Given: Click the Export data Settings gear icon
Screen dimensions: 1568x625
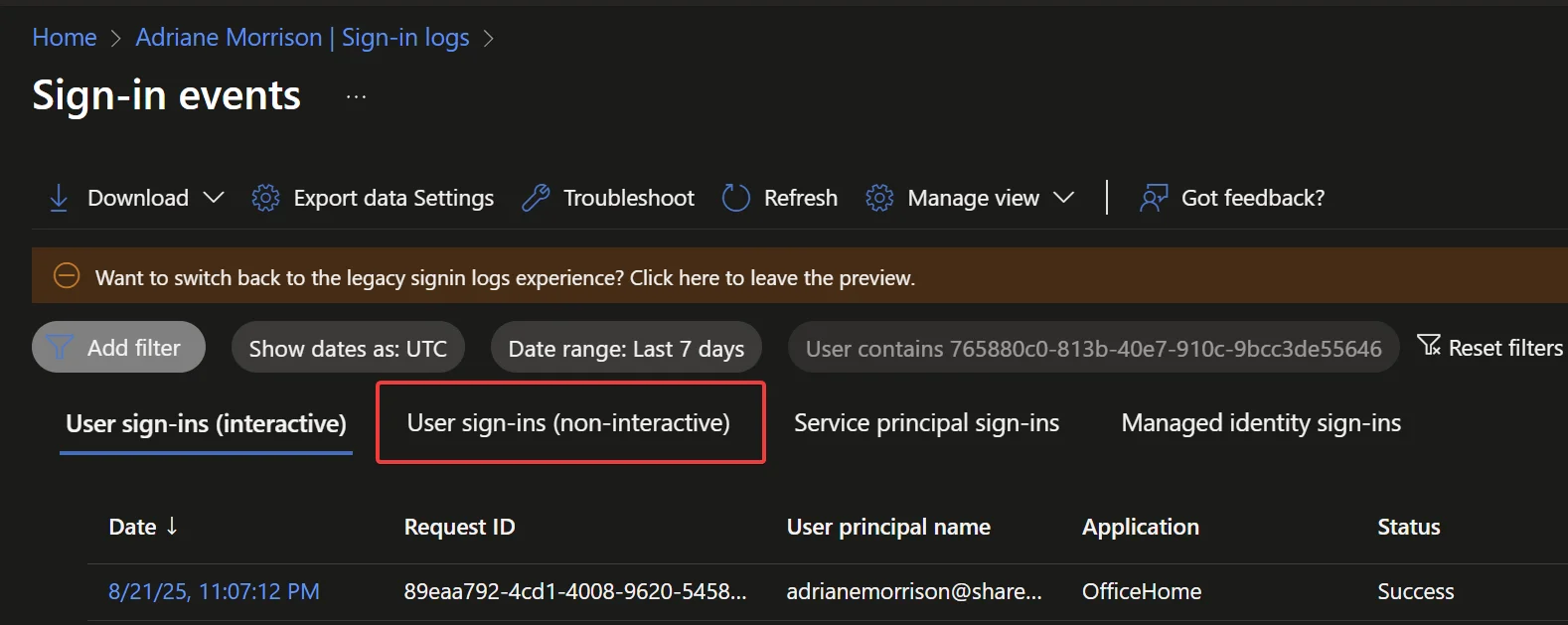Looking at the screenshot, I should tap(265, 198).
